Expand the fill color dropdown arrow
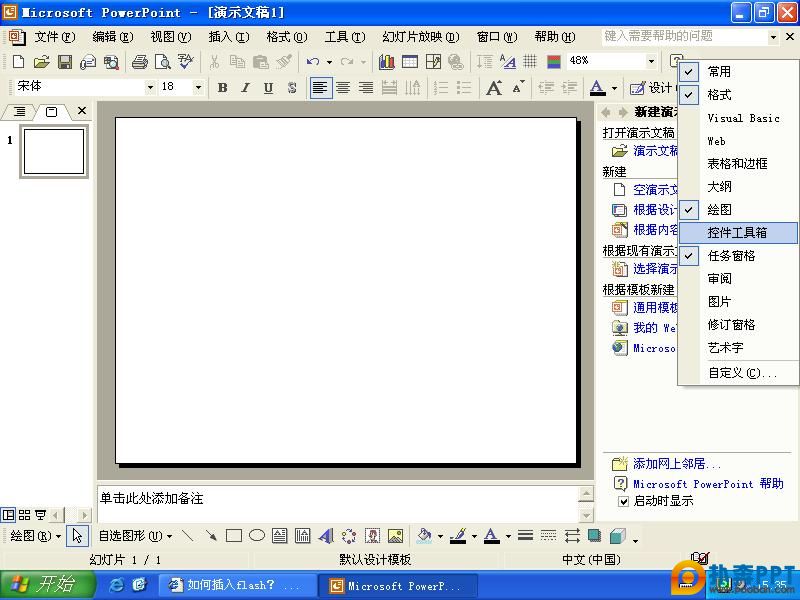800x600 pixels. (440, 536)
